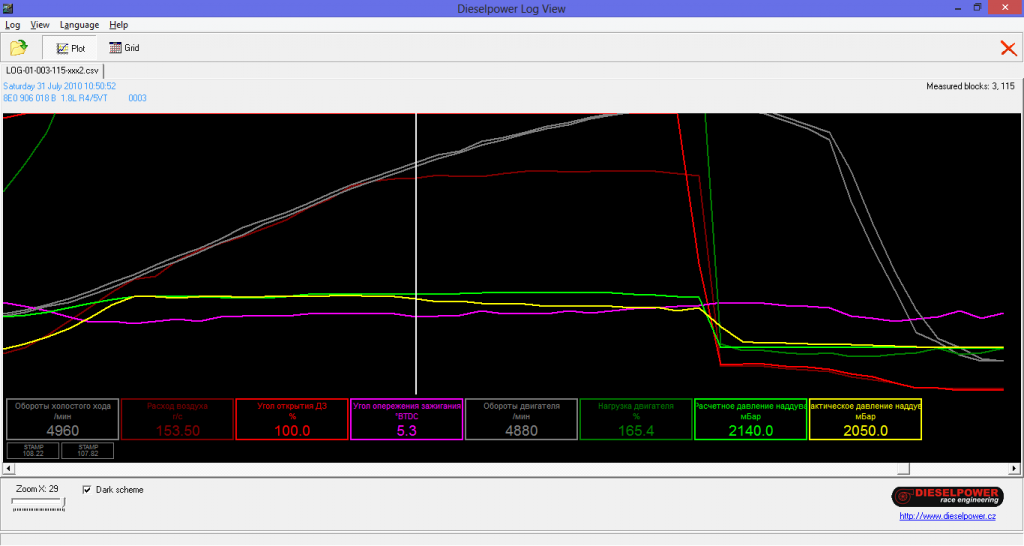Toggle the magenta ignition advance 5.3 channel box

click(x=406, y=419)
